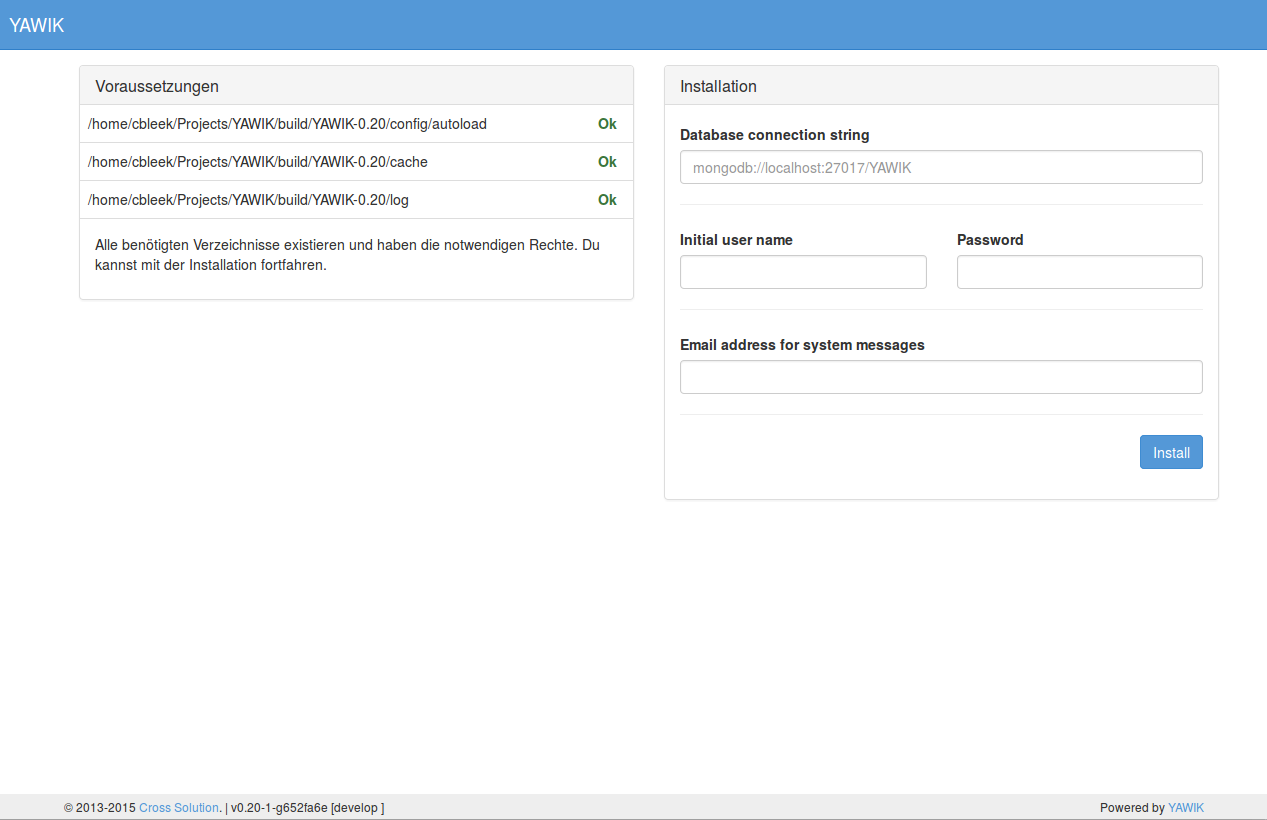Click the Ok status next to the cache path
1267x820 pixels.
click(x=607, y=161)
